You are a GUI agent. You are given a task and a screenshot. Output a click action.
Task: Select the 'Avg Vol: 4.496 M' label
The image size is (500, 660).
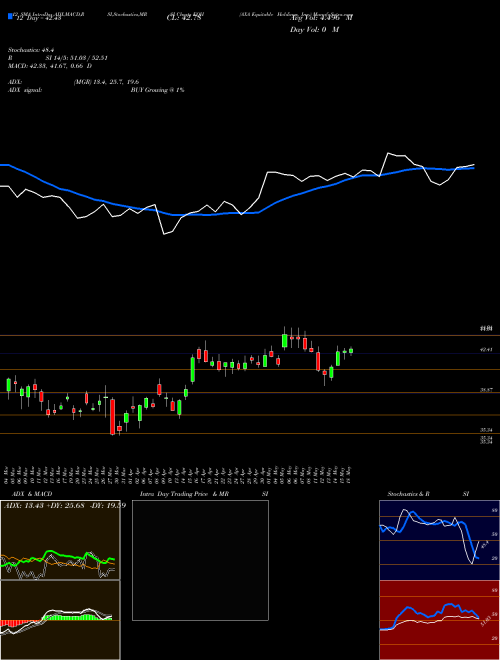[321, 18]
